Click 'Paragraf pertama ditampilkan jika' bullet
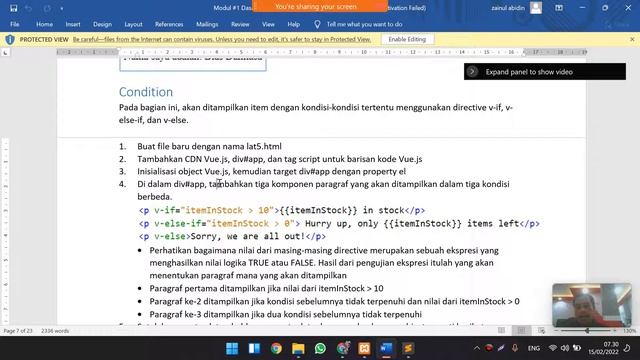 coord(266,289)
